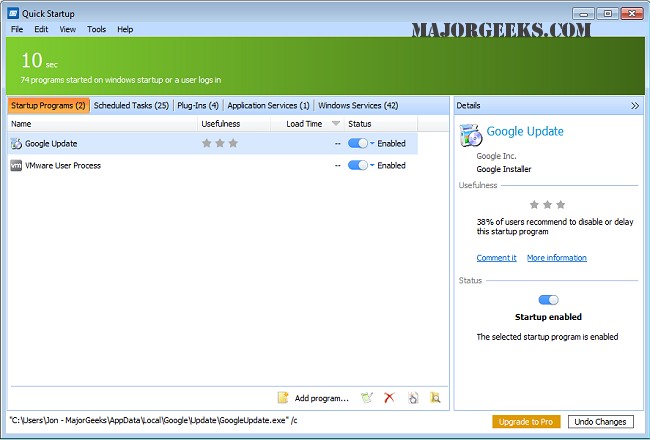The height and width of the screenshot is (440, 650).
Task: Open the Edit menu
Action: (41, 29)
